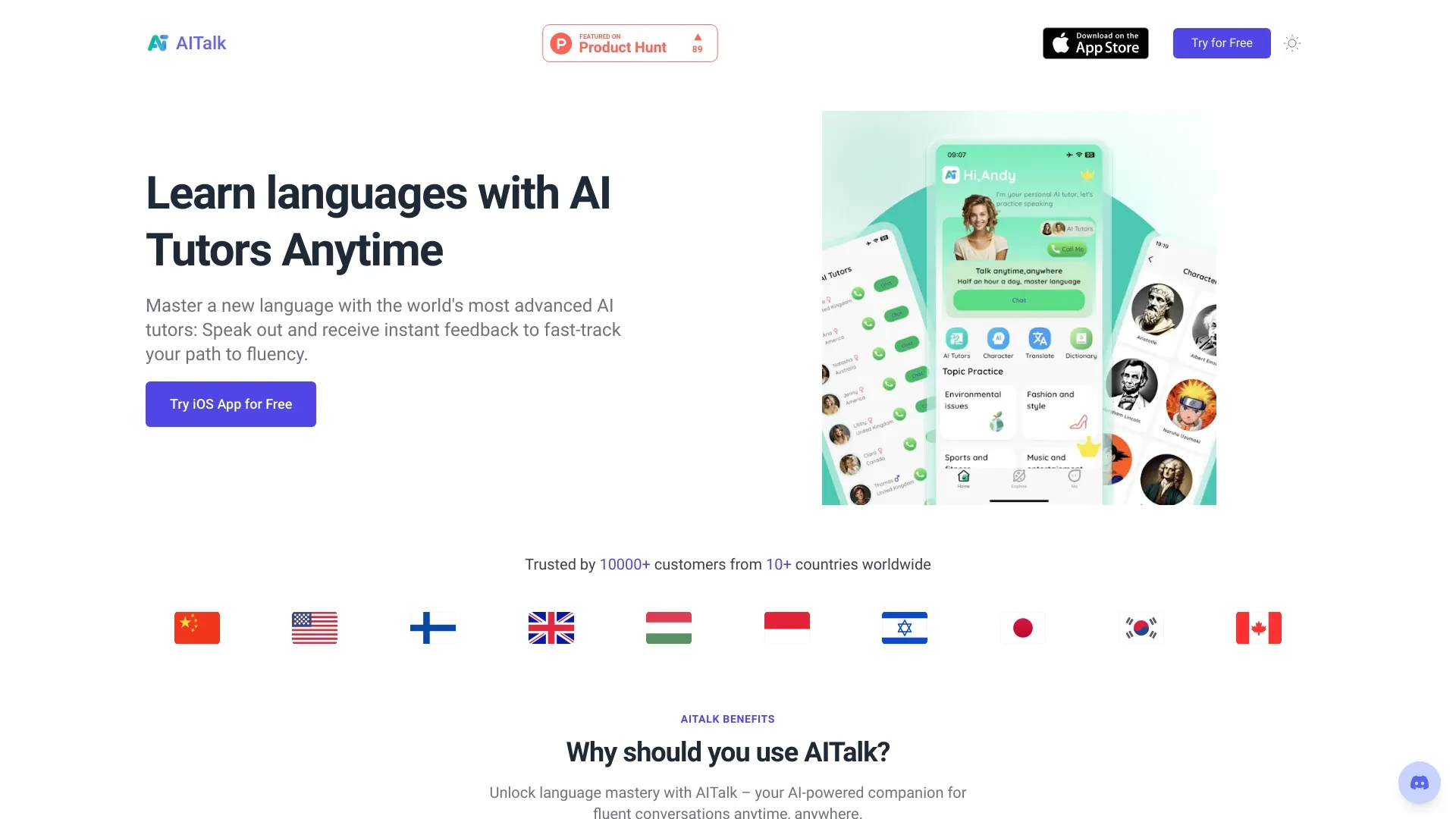This screenshot has height=819, width=1456.
Task: Click Try iOS App for Free
Action: [230, 403]
